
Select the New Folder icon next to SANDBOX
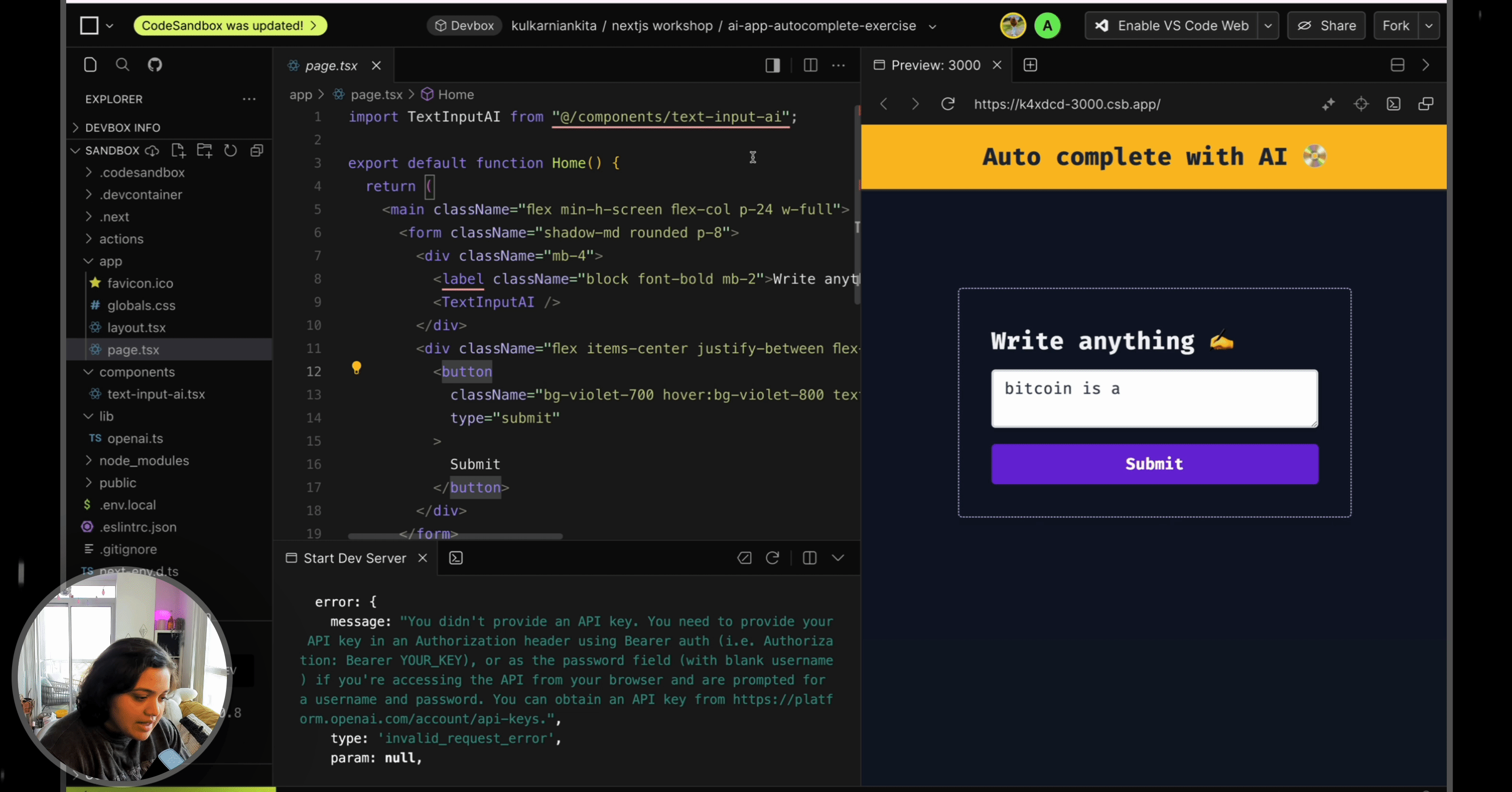click(x=204, y=150)
